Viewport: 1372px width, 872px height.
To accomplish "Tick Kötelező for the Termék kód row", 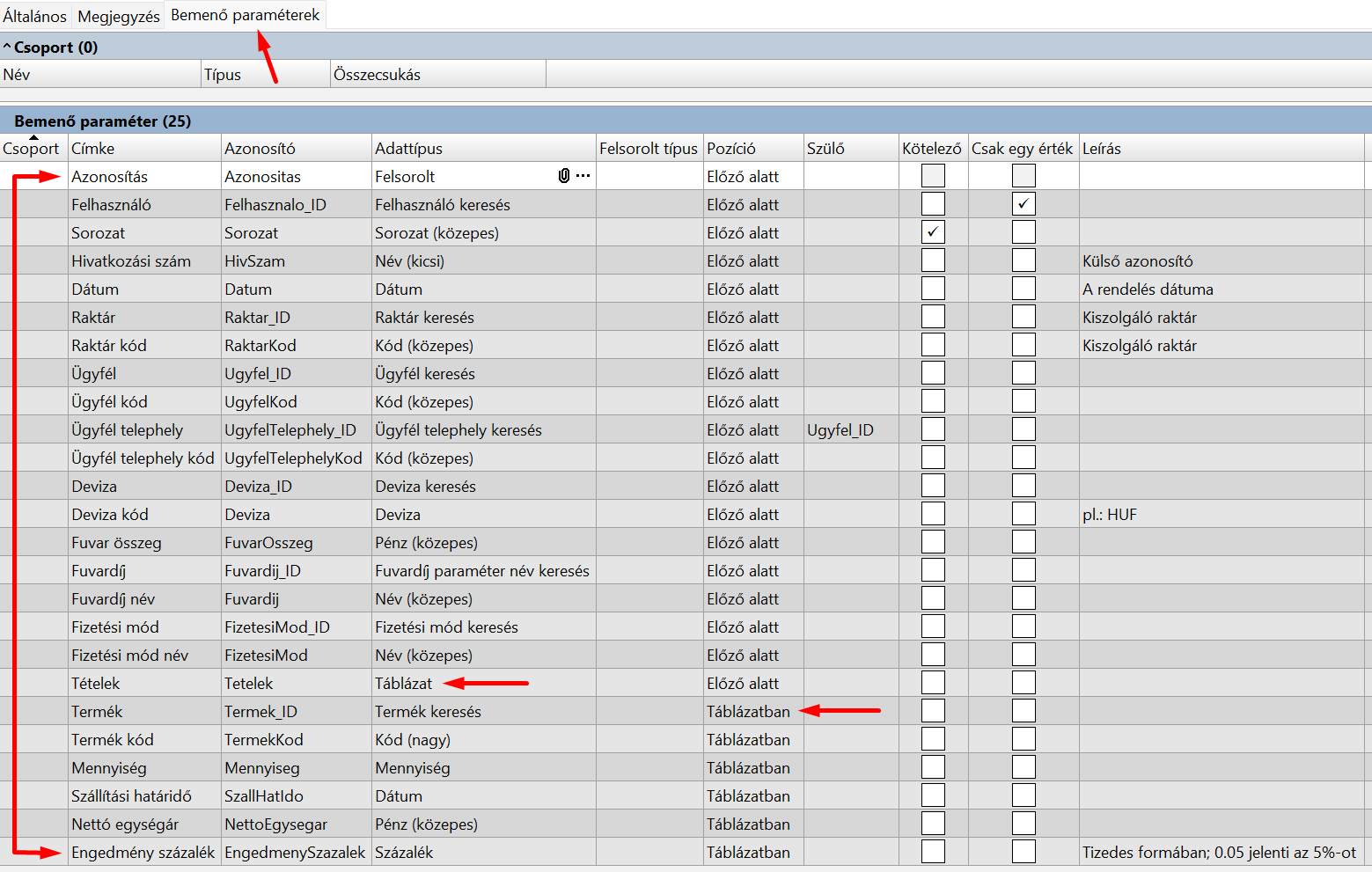I will click(x=933, y=739).
